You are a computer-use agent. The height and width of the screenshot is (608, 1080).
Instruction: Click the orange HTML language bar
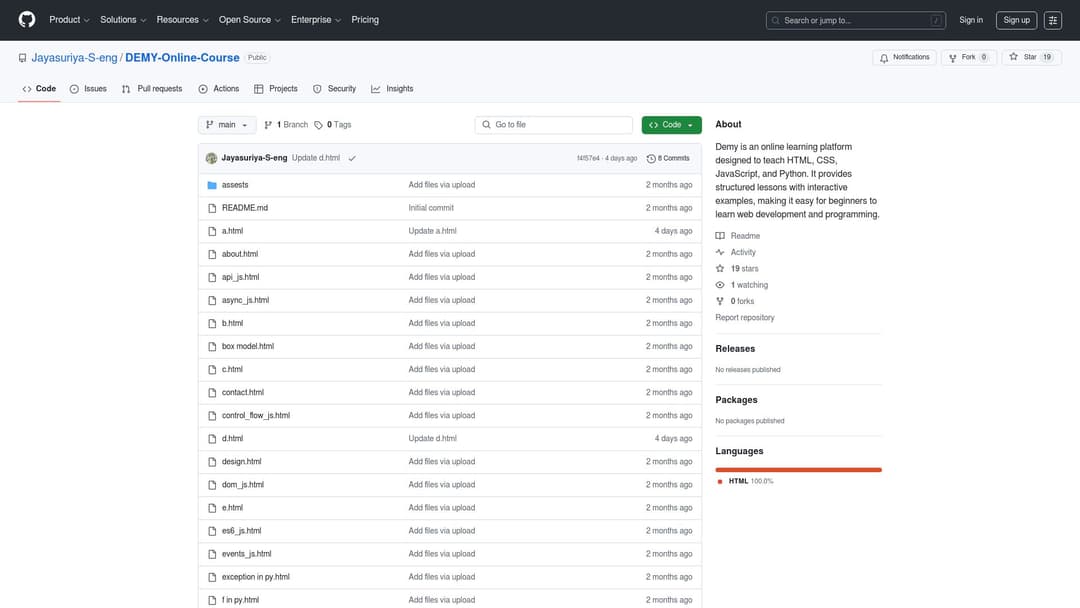pos(798,470)
